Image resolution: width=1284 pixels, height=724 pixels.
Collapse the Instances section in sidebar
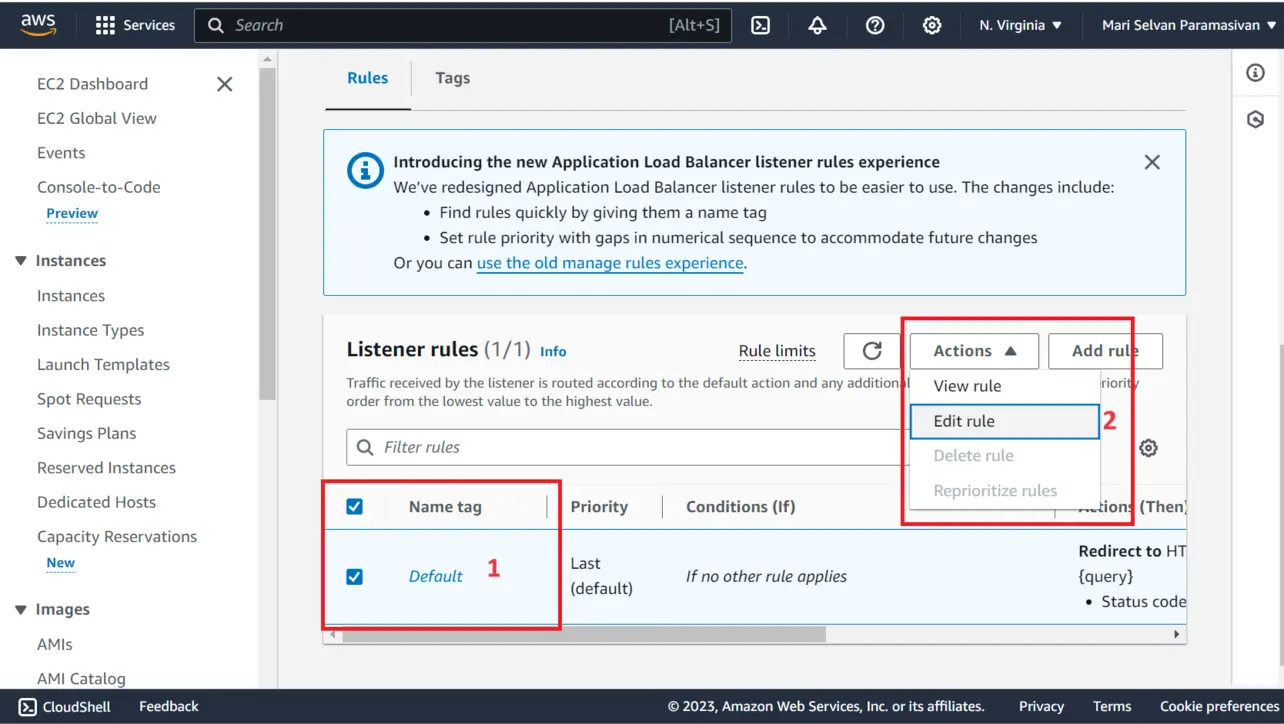click(21, 261)
